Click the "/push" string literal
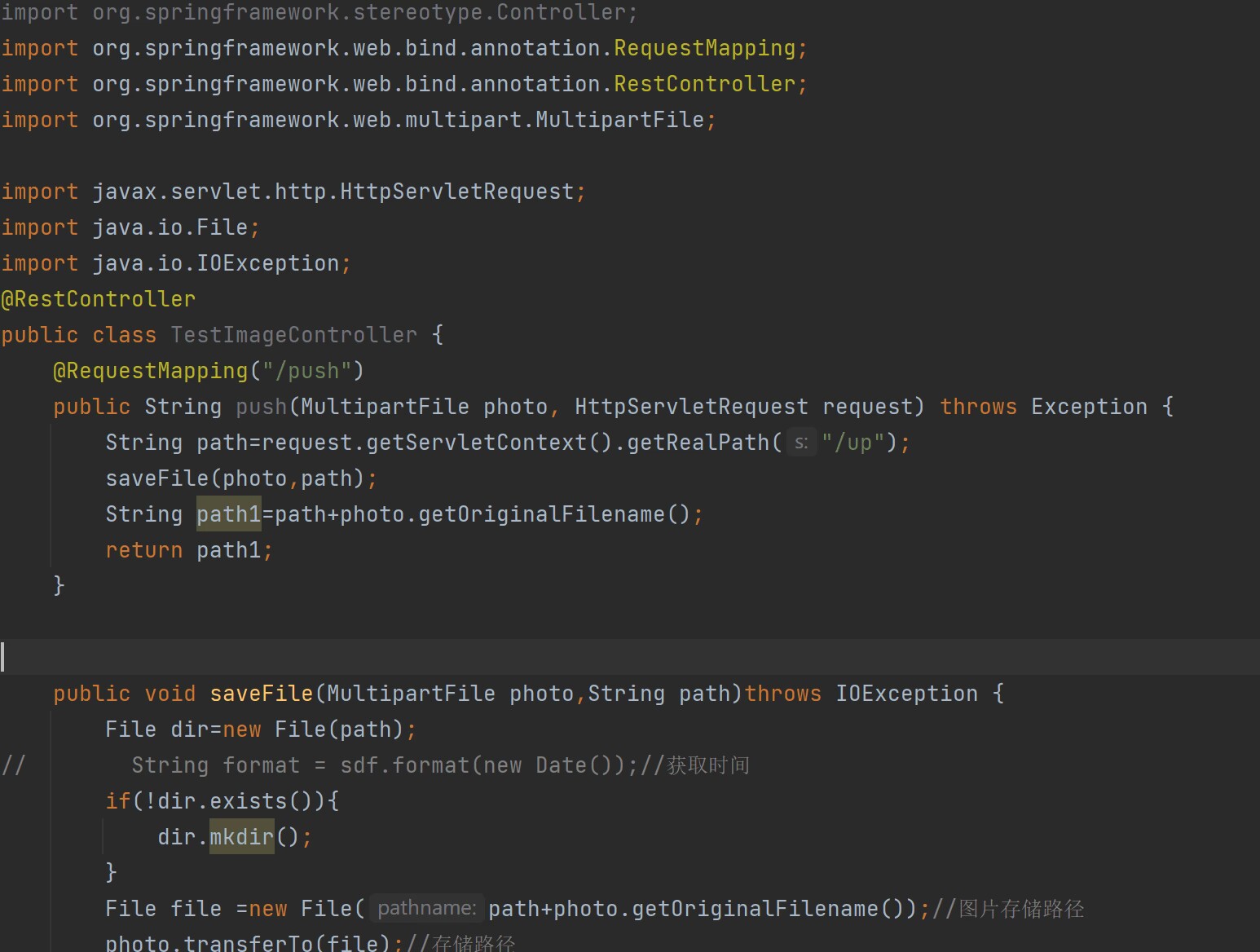This screenshot has width=1260, height=952. (x=306, y=371)
